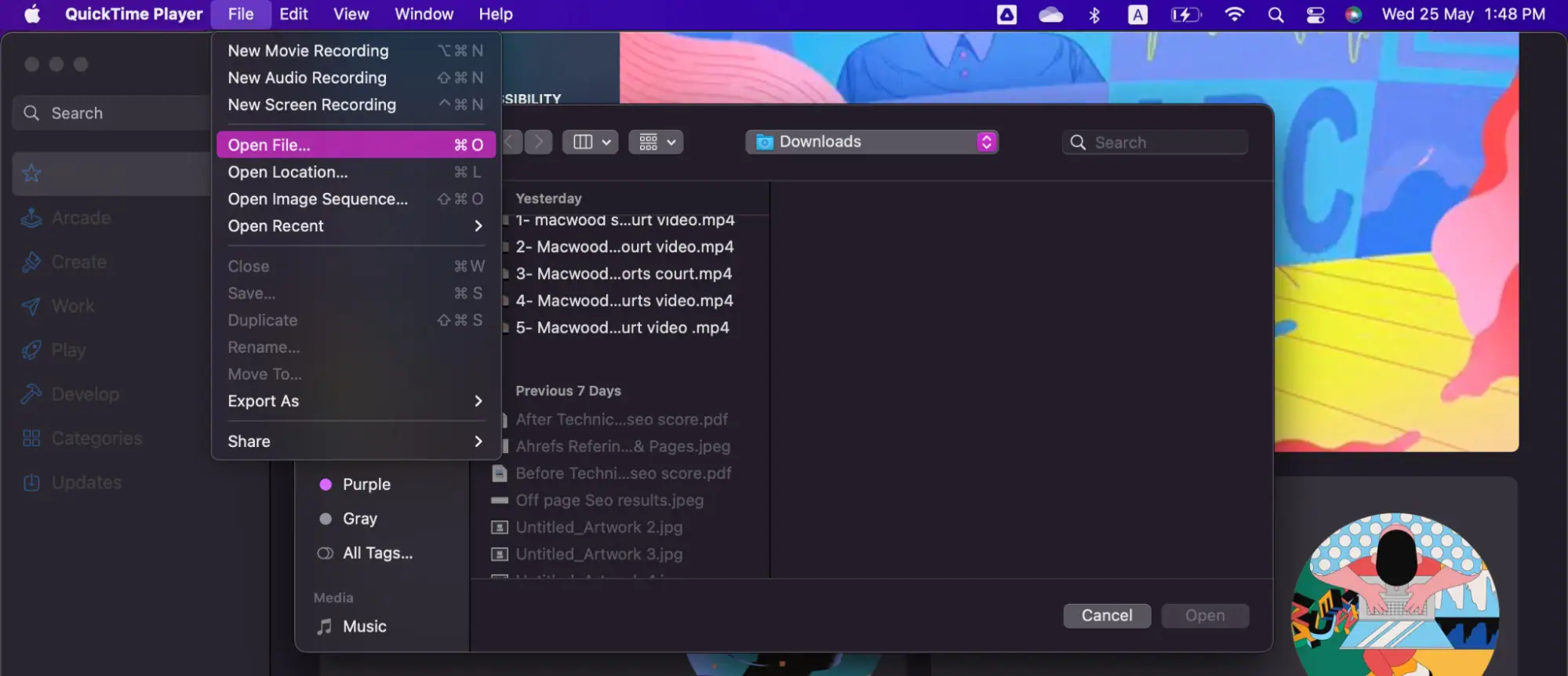Click the file dialog Search field
1568x676 pixels.
pyautogui.click(x=1155, y=142)
